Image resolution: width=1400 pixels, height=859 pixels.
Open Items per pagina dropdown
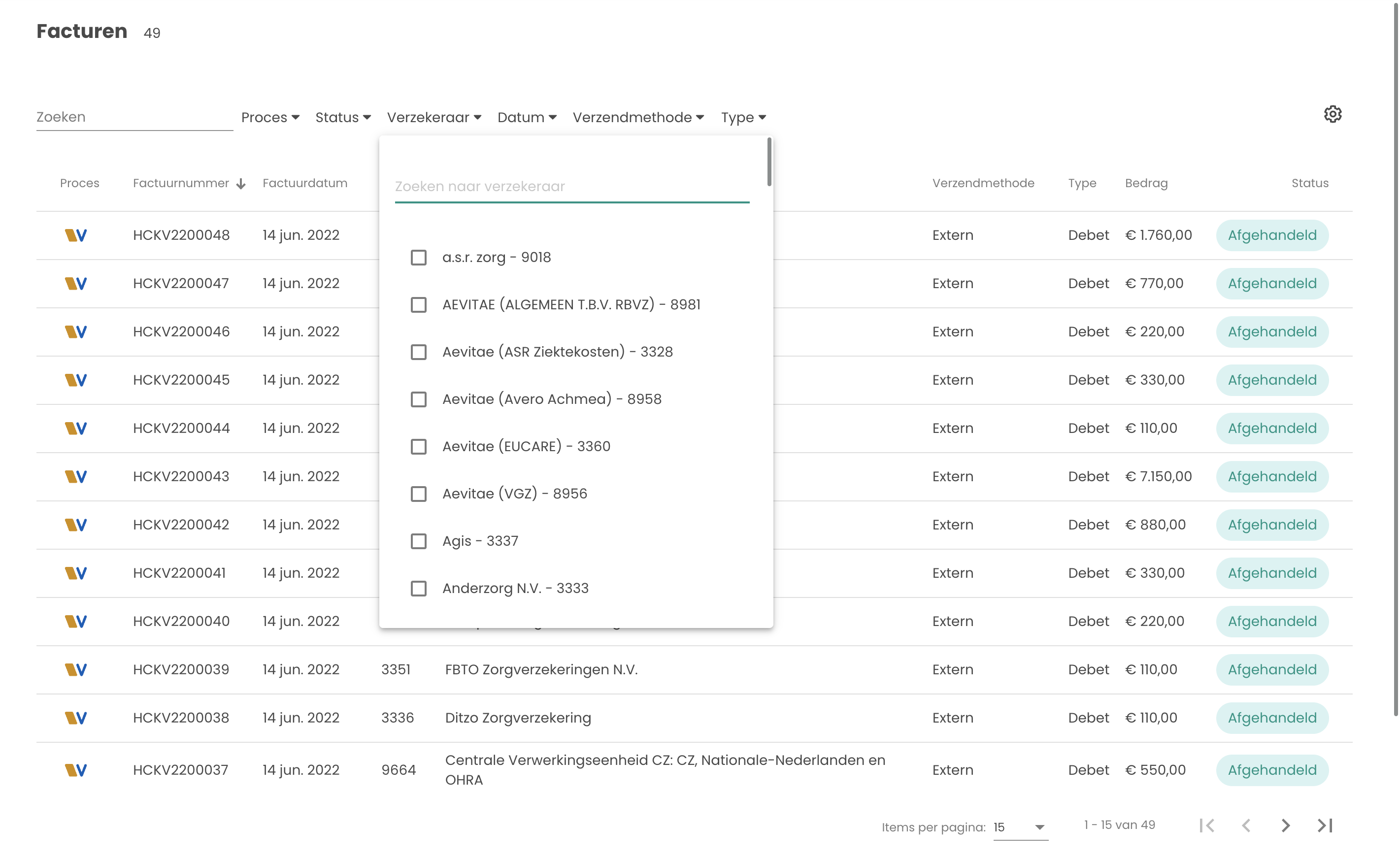(x=1021, y=827)
